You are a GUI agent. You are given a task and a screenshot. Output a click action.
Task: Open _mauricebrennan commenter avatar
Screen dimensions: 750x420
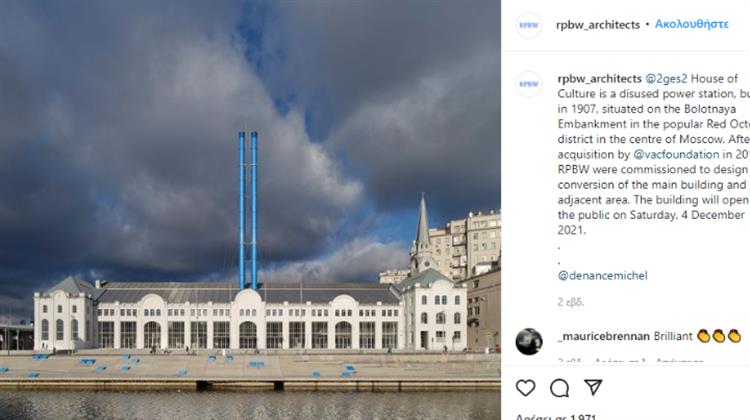[x=529, y=342]
